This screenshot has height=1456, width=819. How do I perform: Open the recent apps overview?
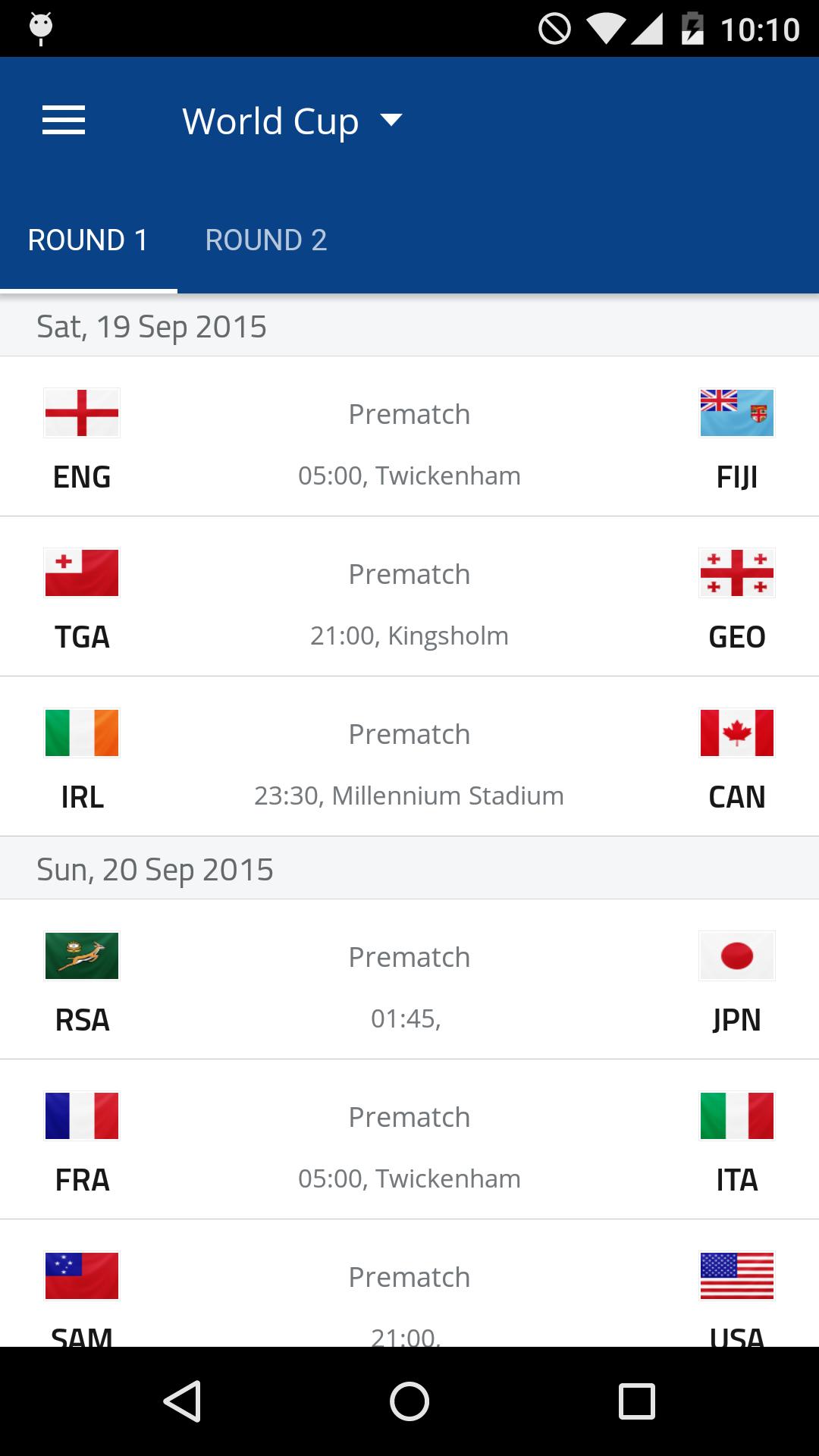click(x=636, y=1401)
